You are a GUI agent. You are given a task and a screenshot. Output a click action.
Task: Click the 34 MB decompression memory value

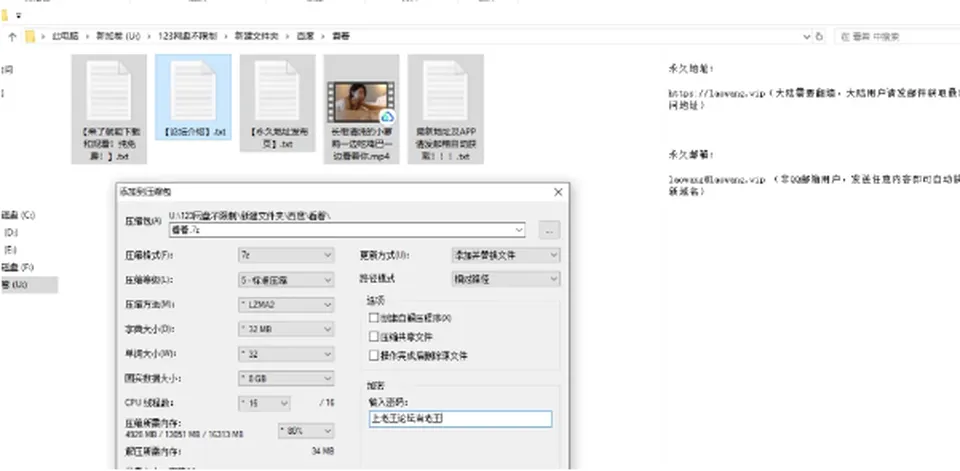tap(323, 451)
